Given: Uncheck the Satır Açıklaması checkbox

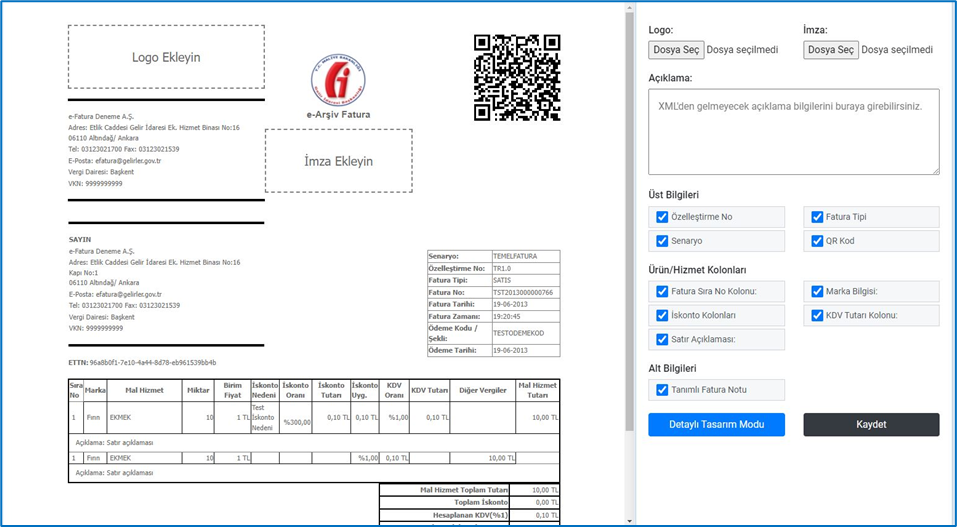Looking at the screenshot, I should (x=662, y=340).
